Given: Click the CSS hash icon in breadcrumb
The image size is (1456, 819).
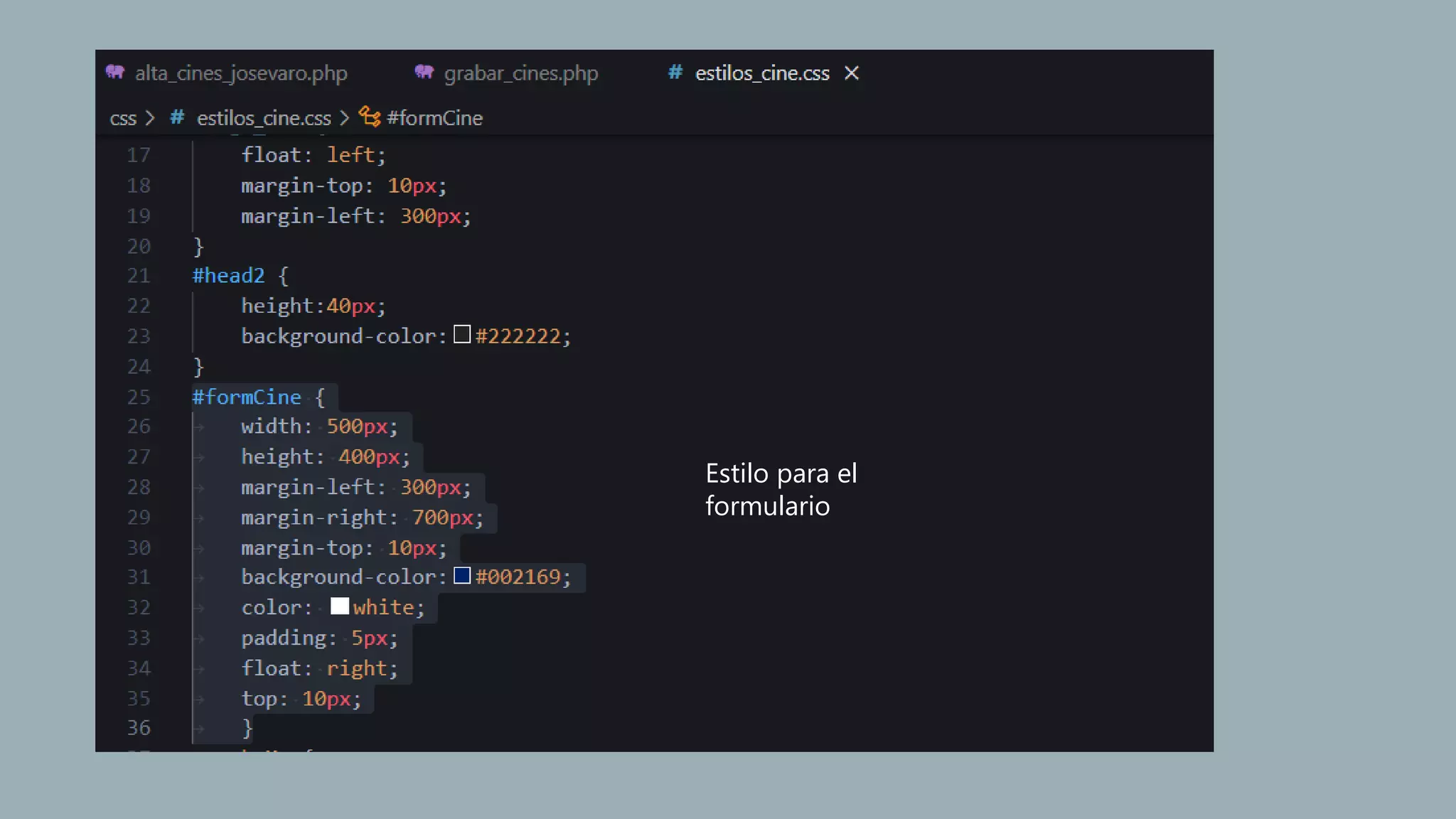Looking at the screenshot, I should tap(178, 117).
